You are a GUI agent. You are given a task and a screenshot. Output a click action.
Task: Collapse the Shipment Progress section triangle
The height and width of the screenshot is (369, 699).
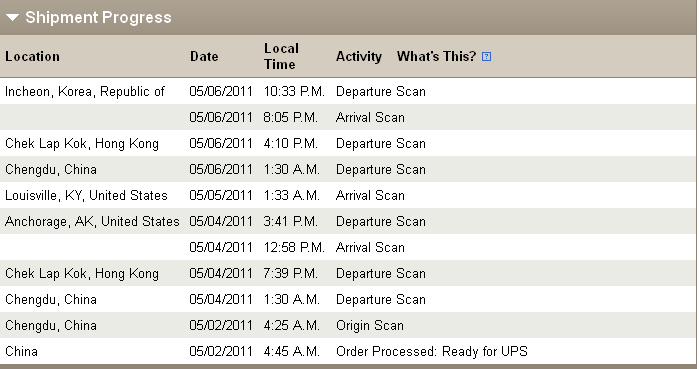[x=12, y=18]
